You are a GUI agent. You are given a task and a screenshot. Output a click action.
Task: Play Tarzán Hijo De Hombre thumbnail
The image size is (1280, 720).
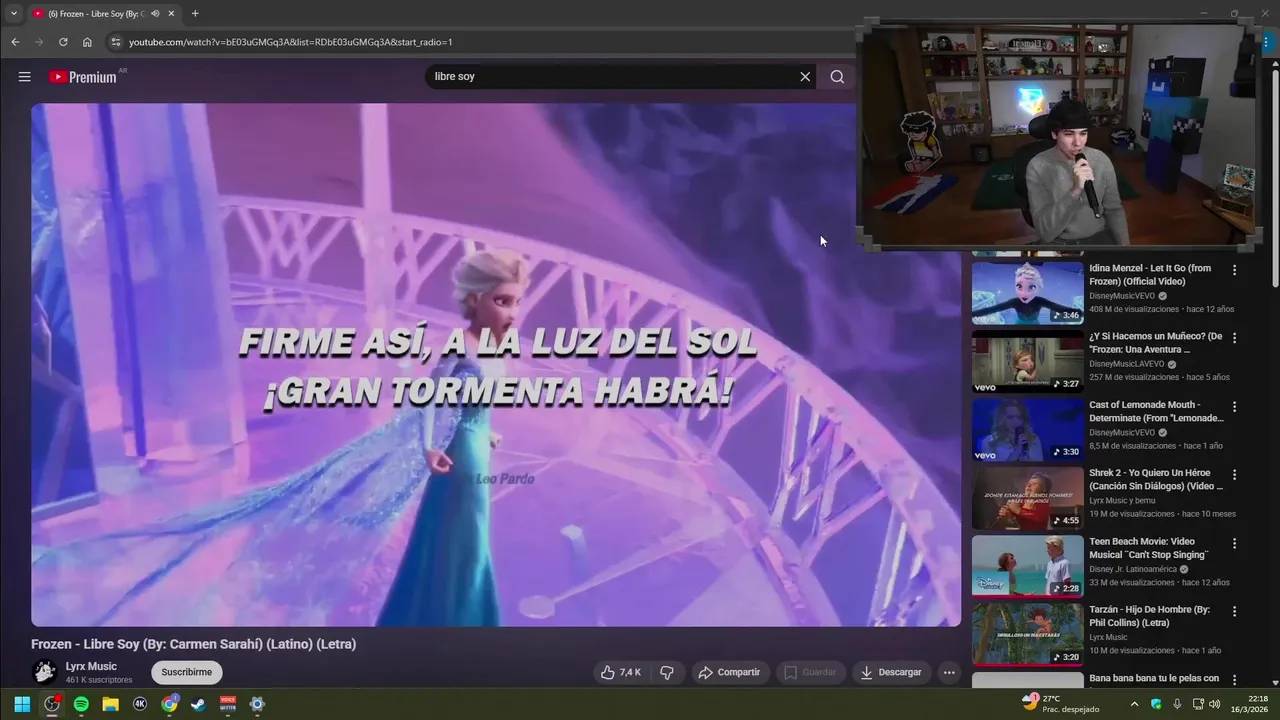point(1028,634)
